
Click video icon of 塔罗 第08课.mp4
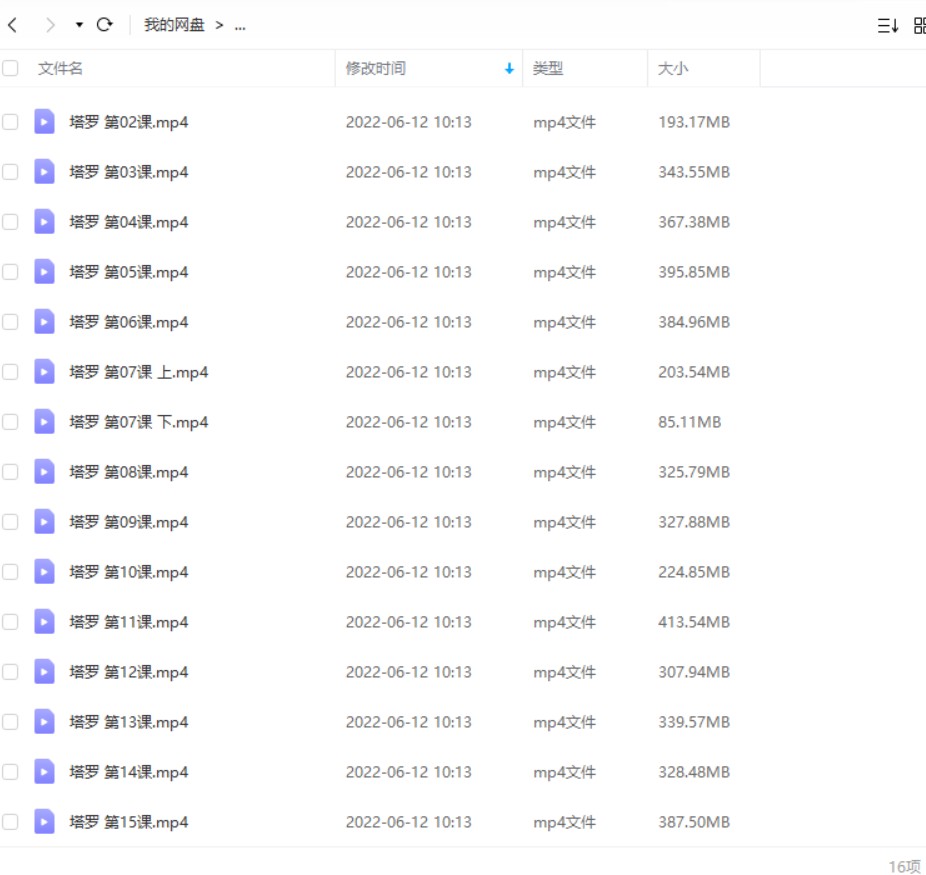point(44,472)
